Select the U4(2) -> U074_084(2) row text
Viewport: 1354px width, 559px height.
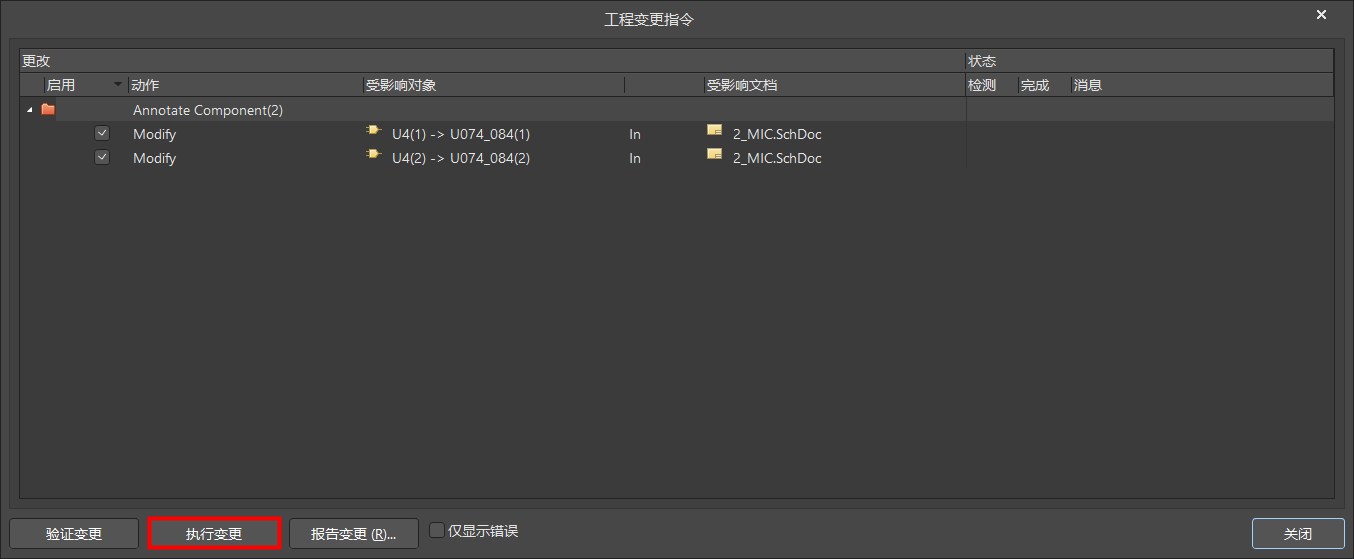tap(461, 158)
